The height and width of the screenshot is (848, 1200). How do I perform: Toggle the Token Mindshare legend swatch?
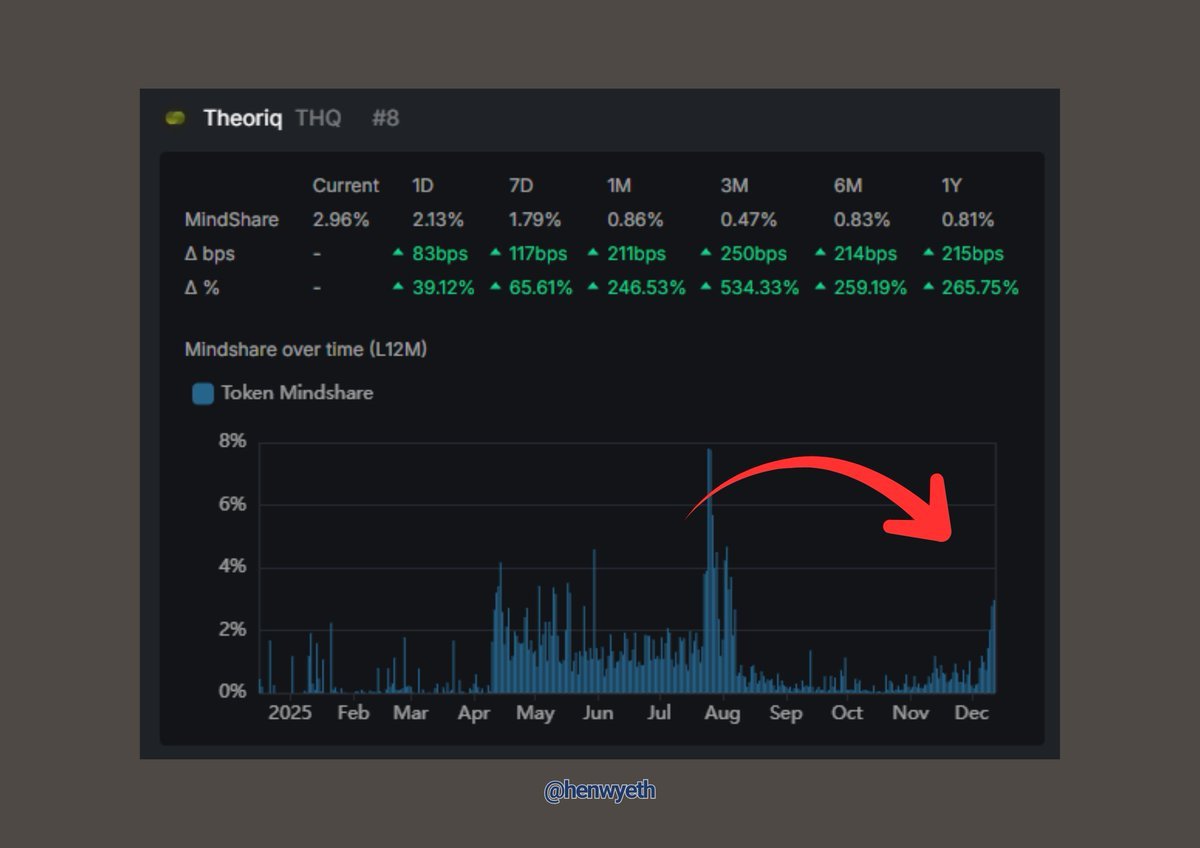tap(203, 394)
